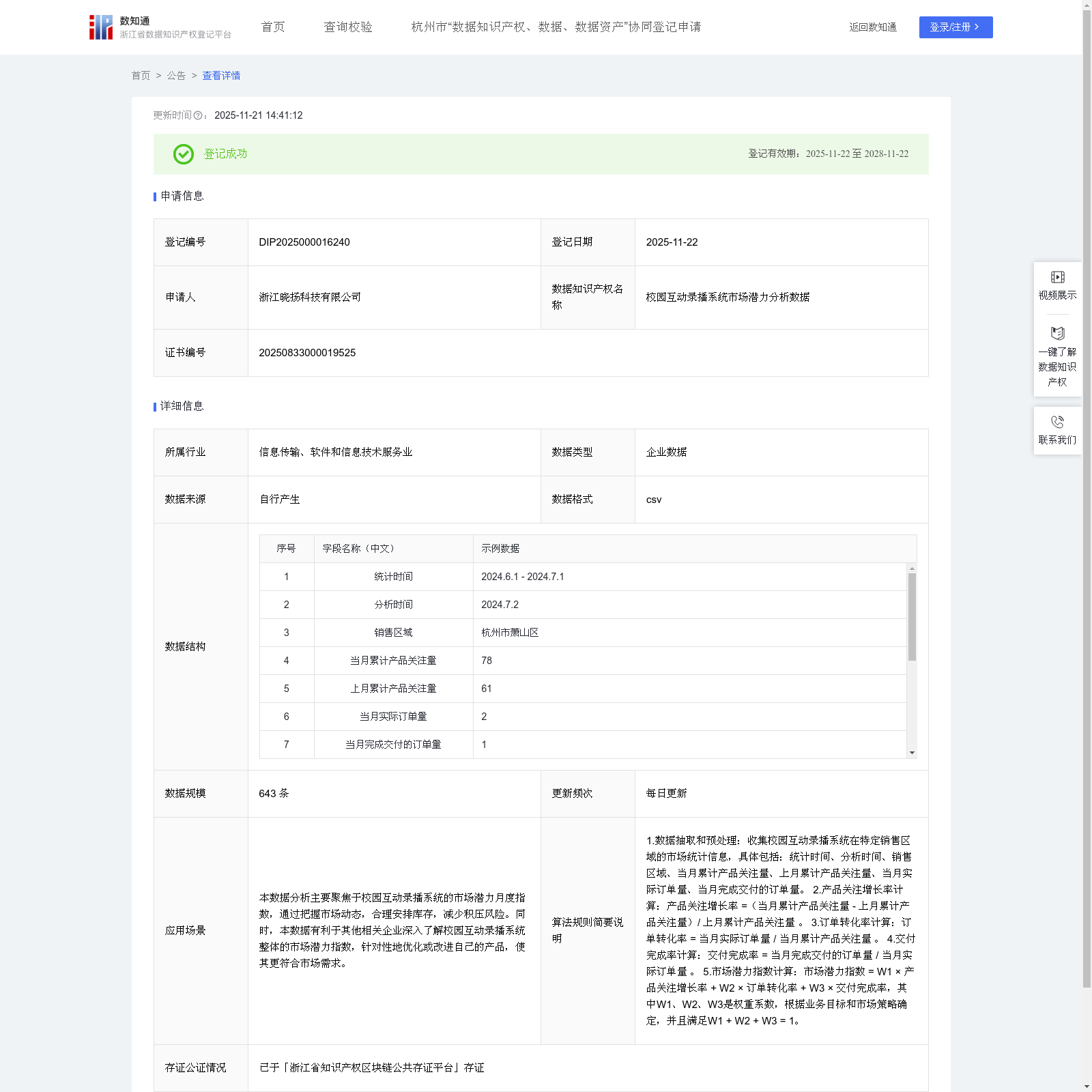Click data scale value 643 条
Screen dimensions: 1092x1092
[x=274, y=794]
